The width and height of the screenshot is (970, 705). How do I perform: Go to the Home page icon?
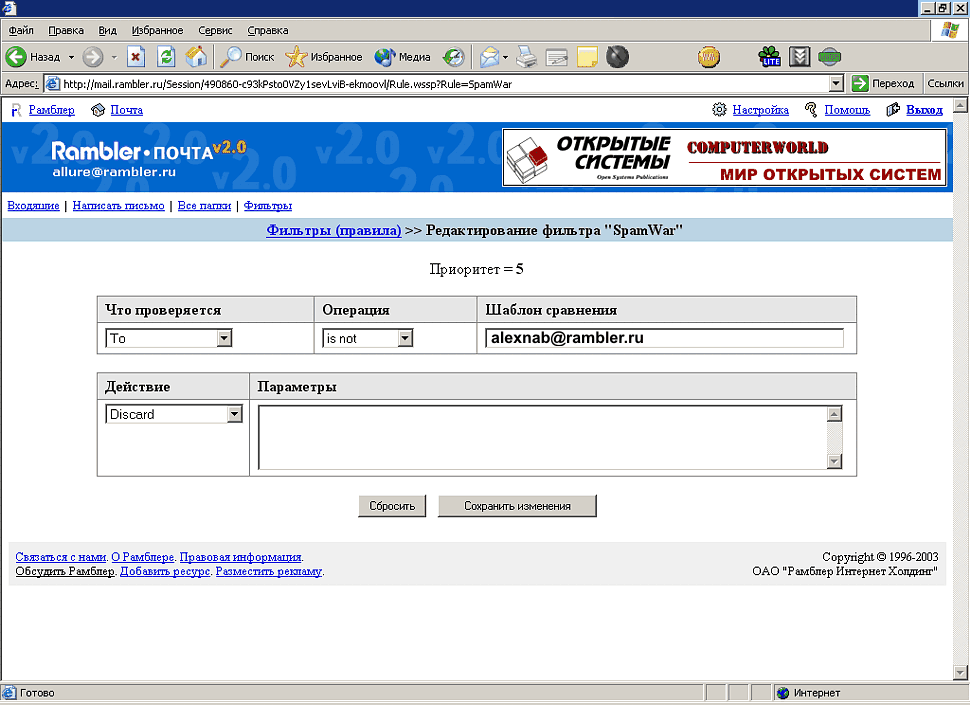coord(196,57)
